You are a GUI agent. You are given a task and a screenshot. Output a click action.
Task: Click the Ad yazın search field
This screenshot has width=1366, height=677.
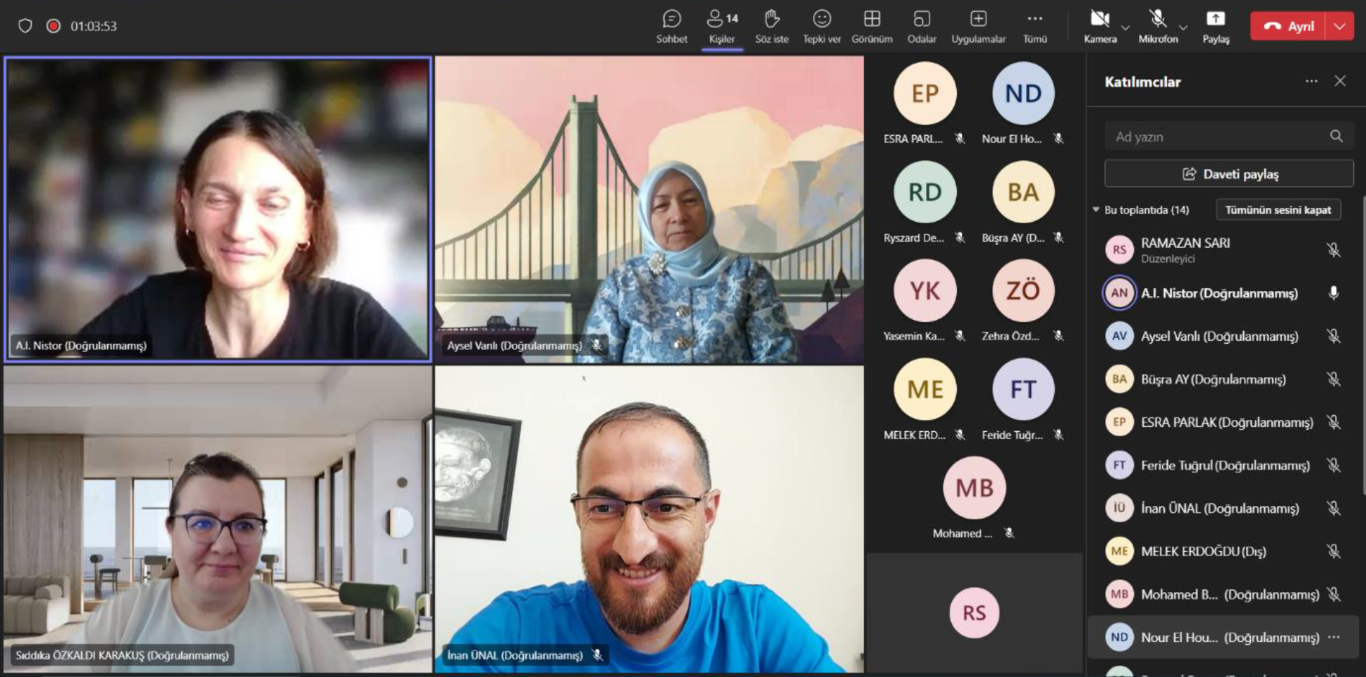(1220, 137)
